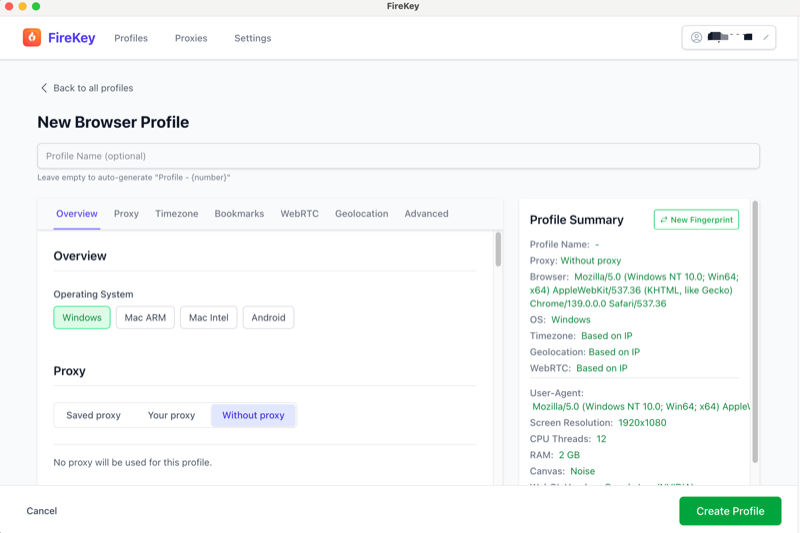The image size is (800, 533).
Task: Open the Proxies page in top navigation
Action: point(191,38)
